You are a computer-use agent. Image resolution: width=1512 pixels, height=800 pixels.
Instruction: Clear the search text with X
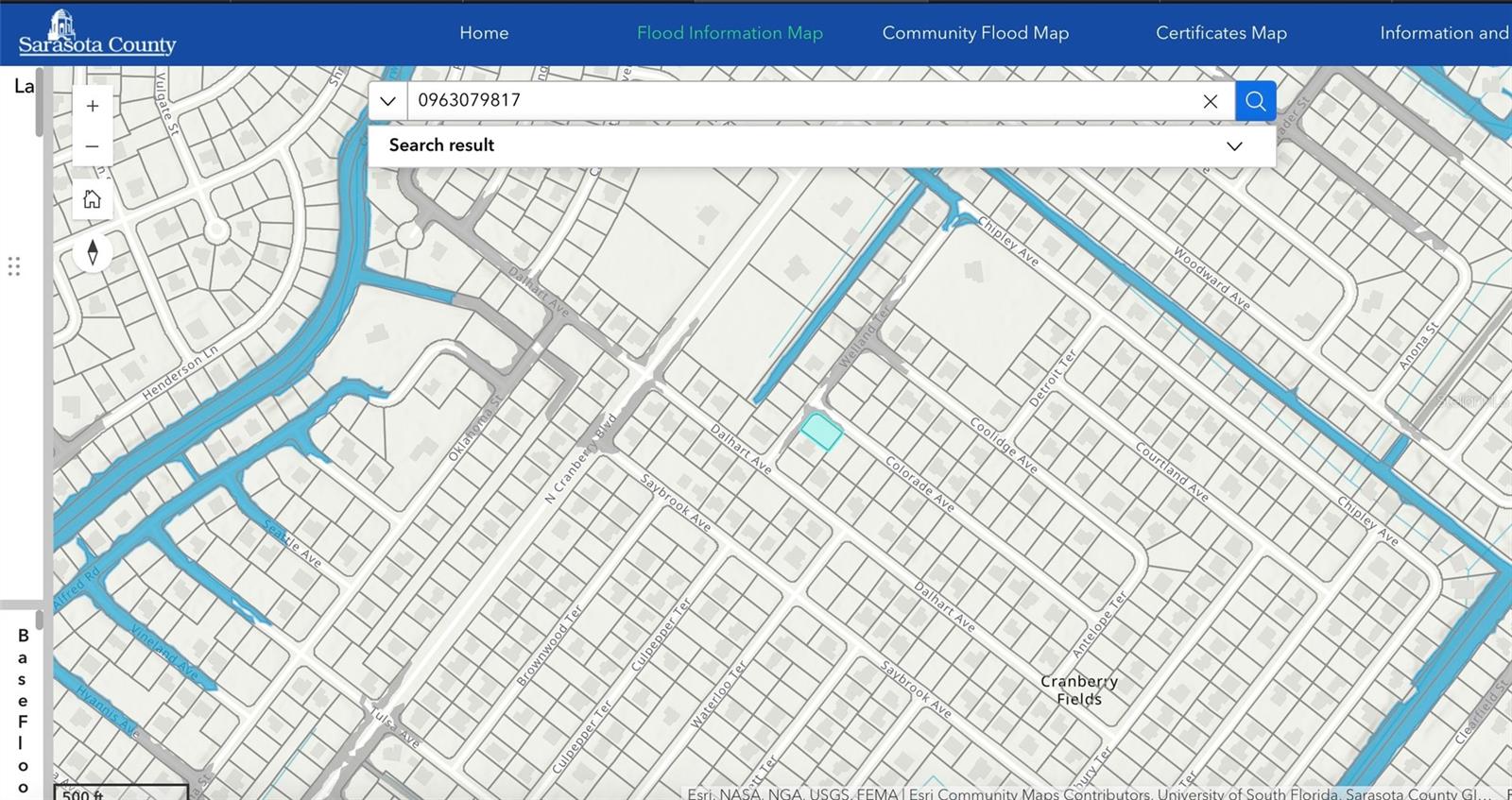(x=1210, y=101)
